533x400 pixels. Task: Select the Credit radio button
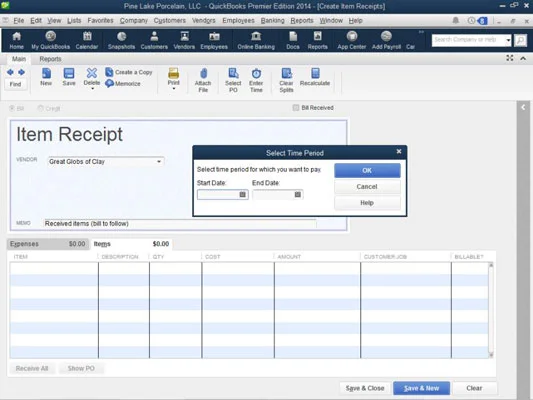coord(40,108)
